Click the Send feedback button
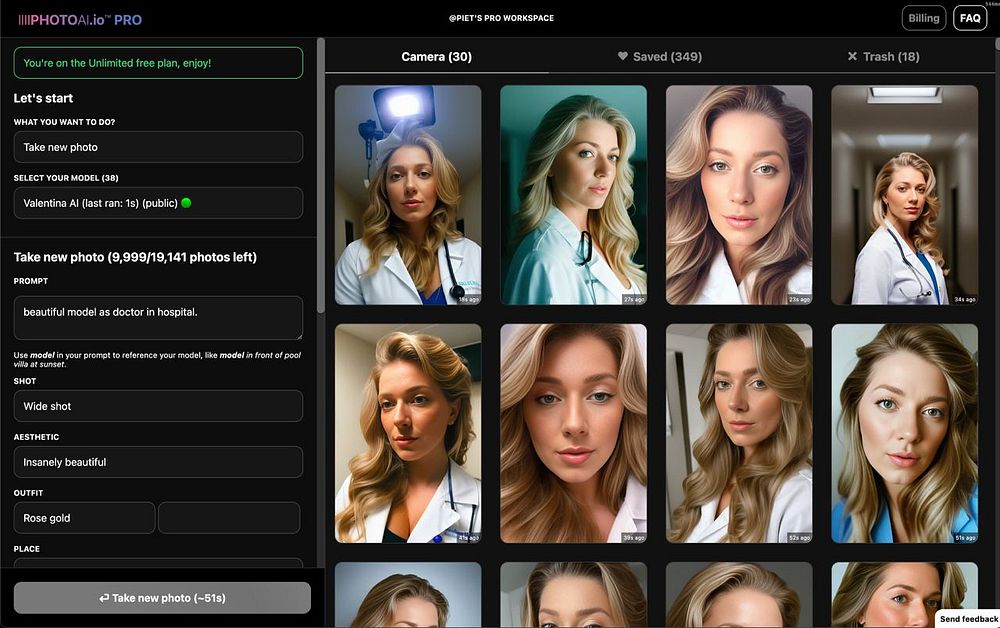This screenshot has width=1000, height=628. tap(968, 619)
